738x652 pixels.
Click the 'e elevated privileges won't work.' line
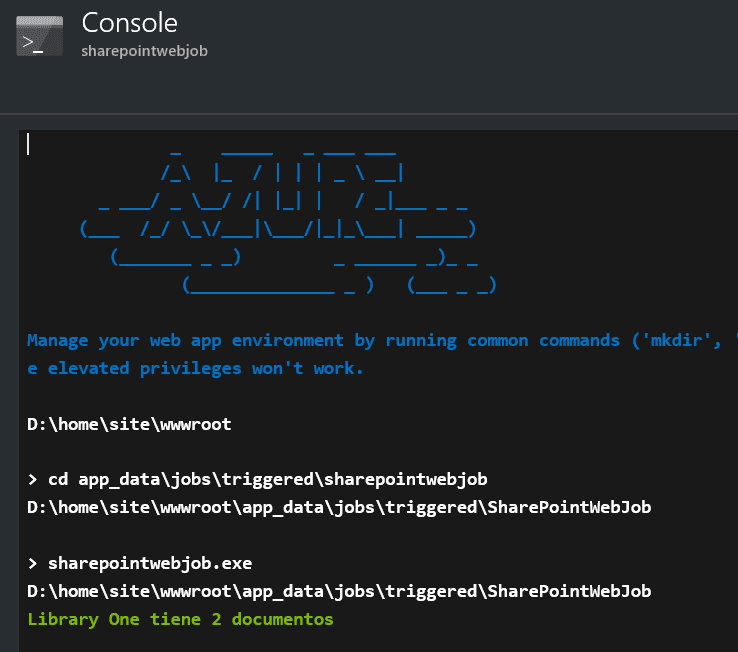195,369
